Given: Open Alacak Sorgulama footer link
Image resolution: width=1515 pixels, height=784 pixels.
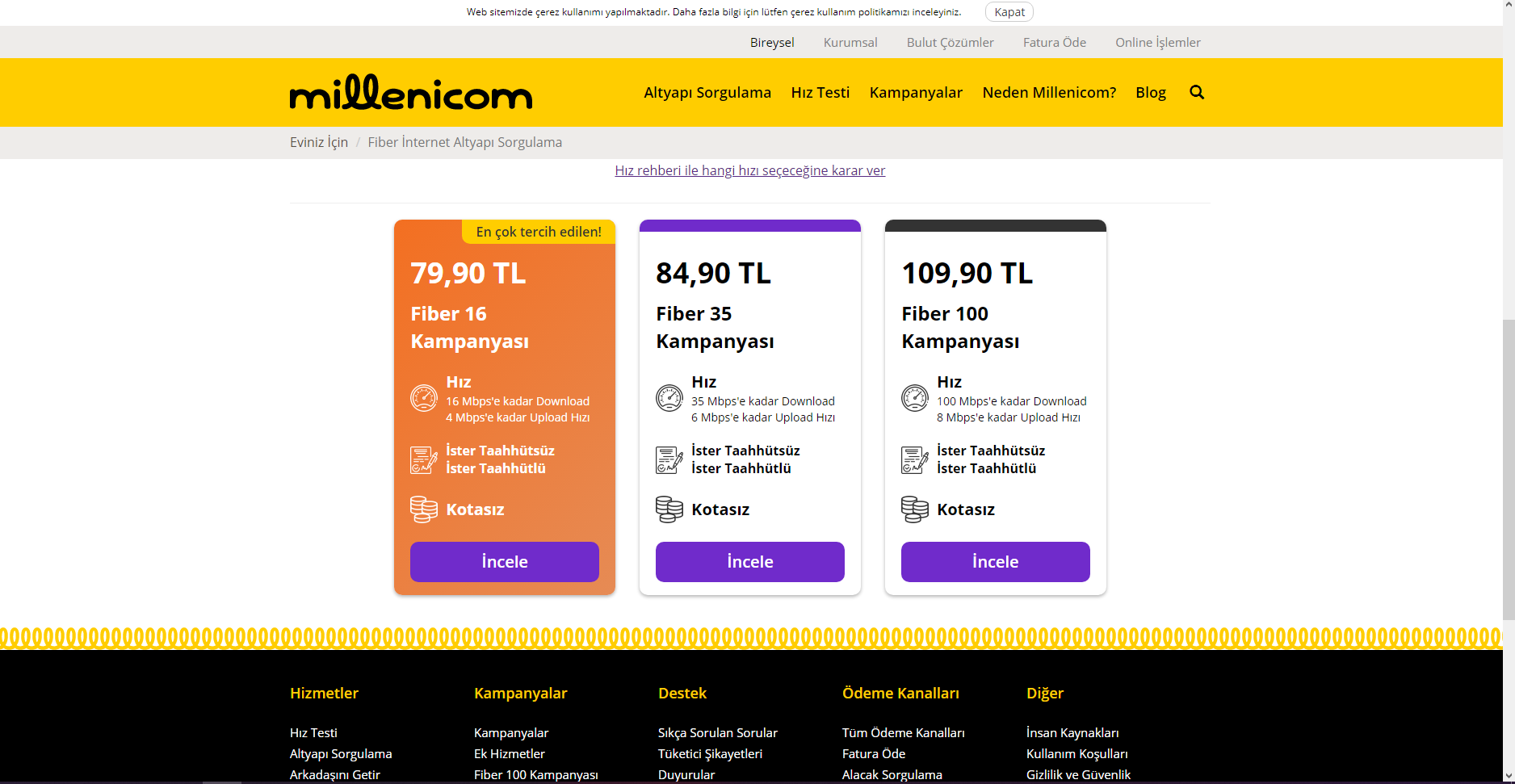Looking at the screenshot, I should (892, 774).
